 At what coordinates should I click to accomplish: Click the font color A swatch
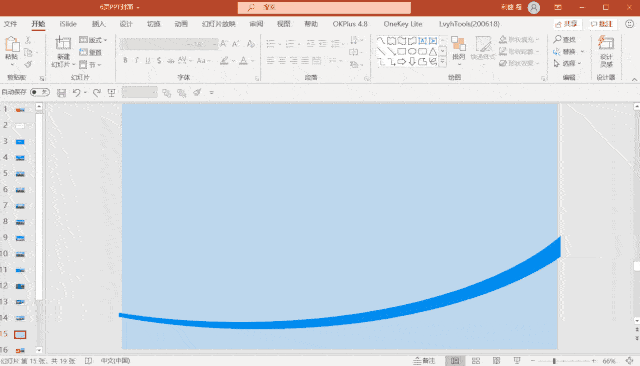(x=243, y=61)
